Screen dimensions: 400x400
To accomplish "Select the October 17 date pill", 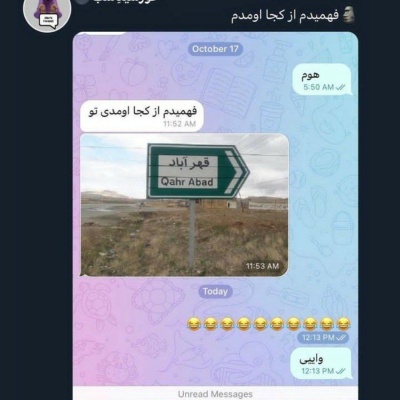I will (x=215, y=49).
